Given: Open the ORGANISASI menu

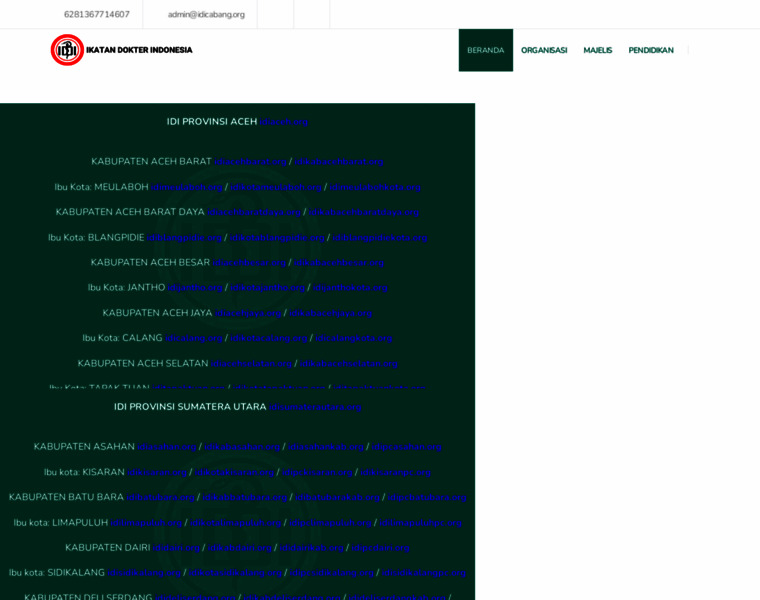Looking at the screenshot, I should click(544, 50).
